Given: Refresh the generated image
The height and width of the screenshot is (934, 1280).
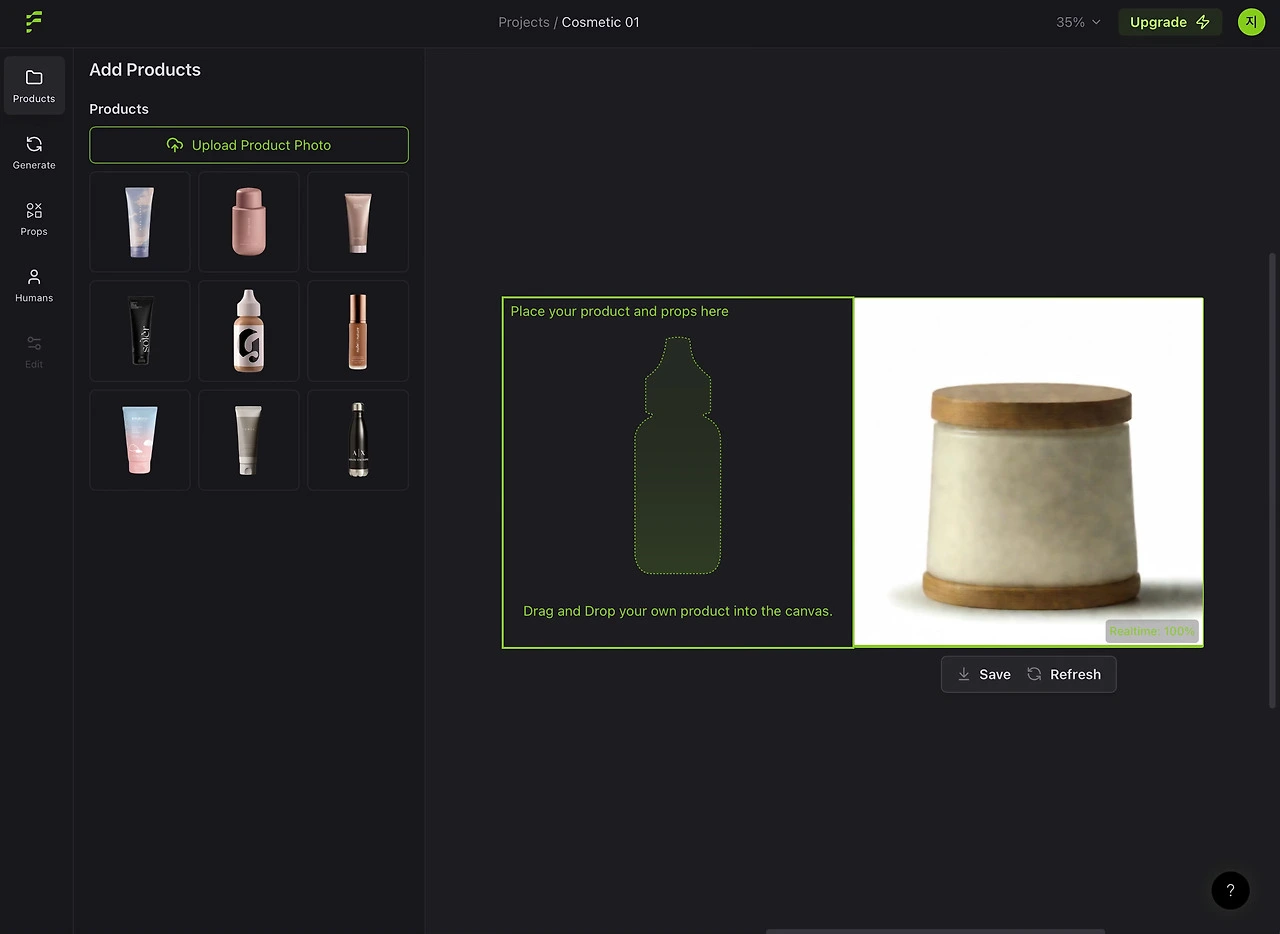Looking at the screenshot, I should point(1064,674).
